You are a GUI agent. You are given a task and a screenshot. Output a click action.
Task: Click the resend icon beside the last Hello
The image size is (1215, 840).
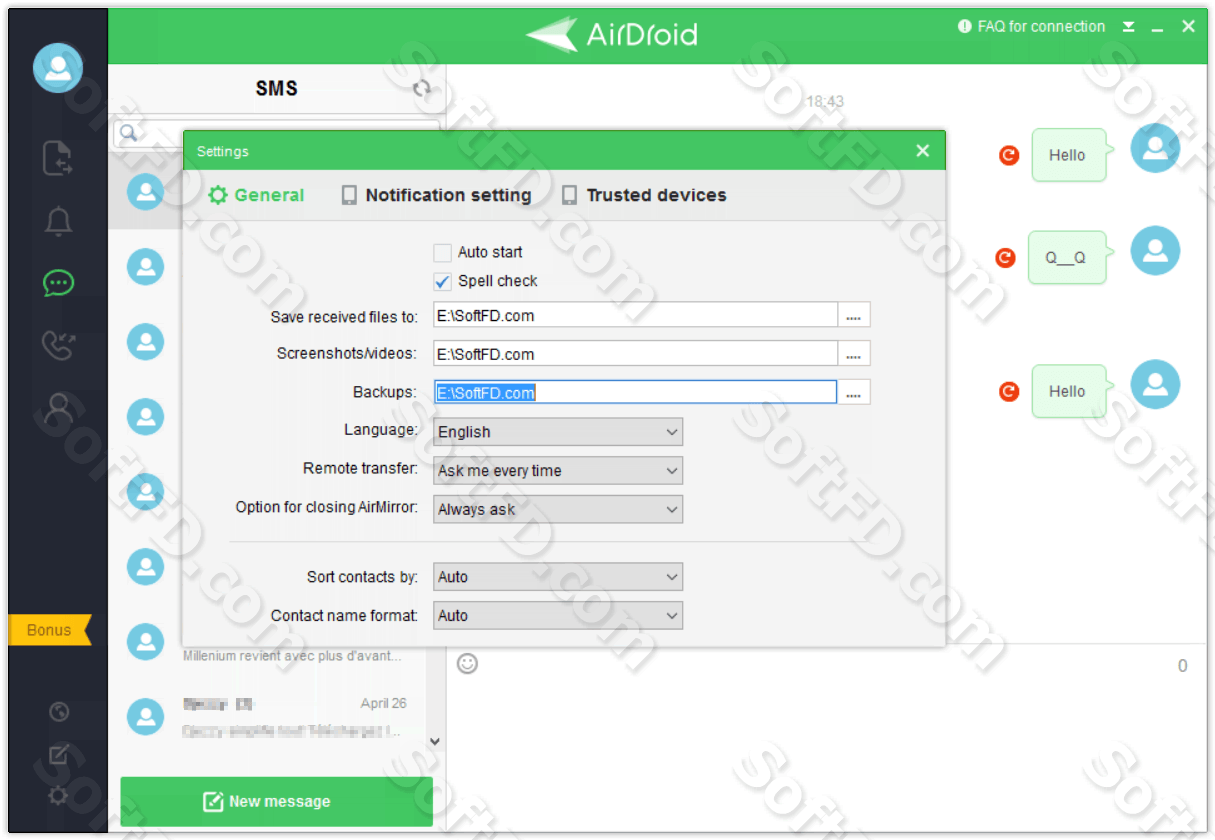[1009, 391]
